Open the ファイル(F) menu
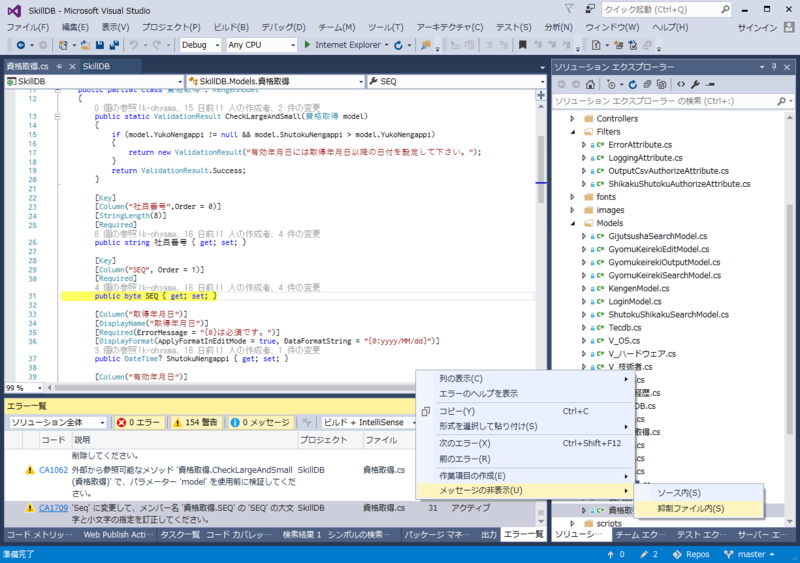The width and height of the screenshot is (800, 563). 28,28
